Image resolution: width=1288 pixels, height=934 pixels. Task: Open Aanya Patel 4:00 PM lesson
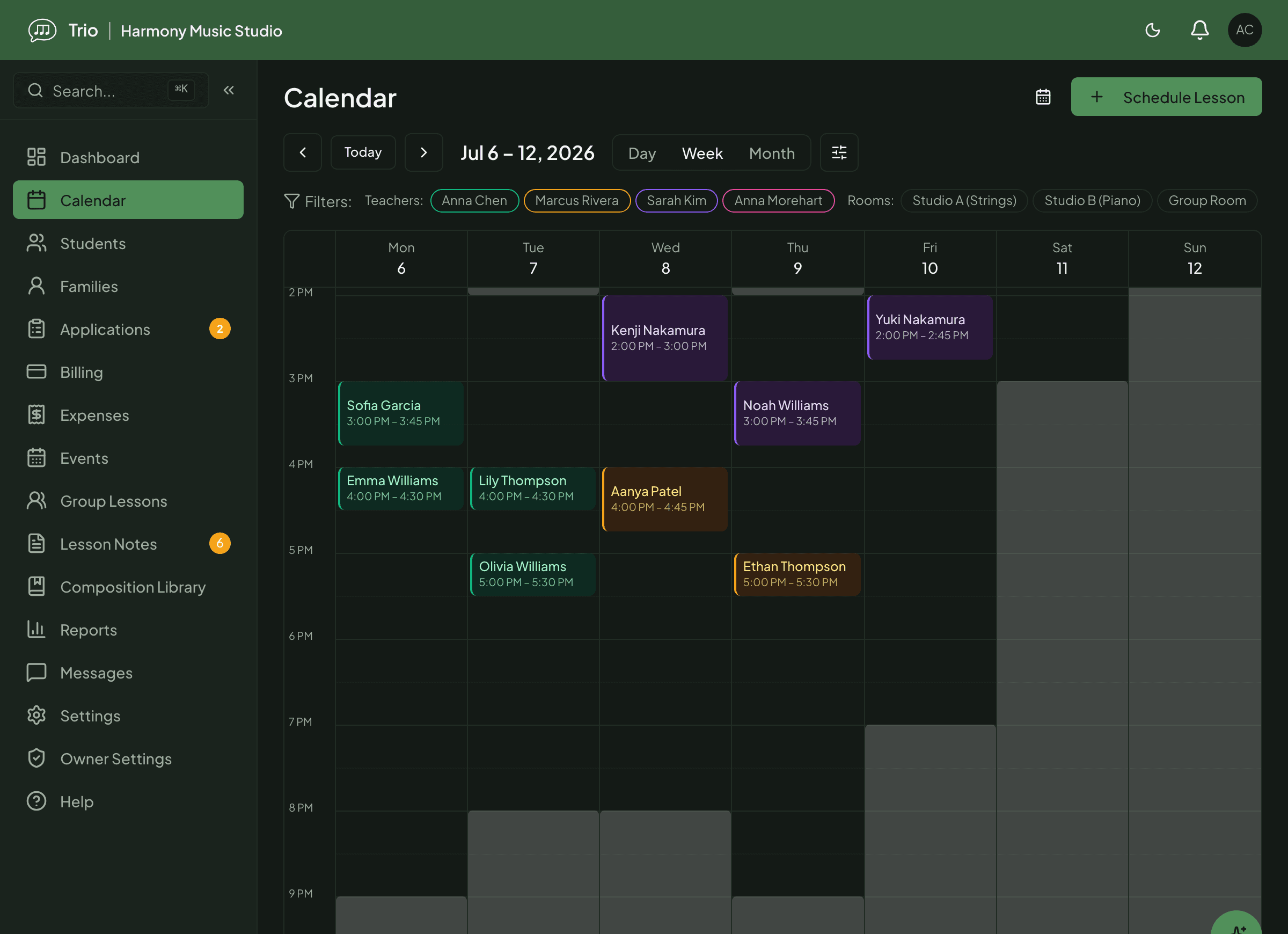coord(665,499)
